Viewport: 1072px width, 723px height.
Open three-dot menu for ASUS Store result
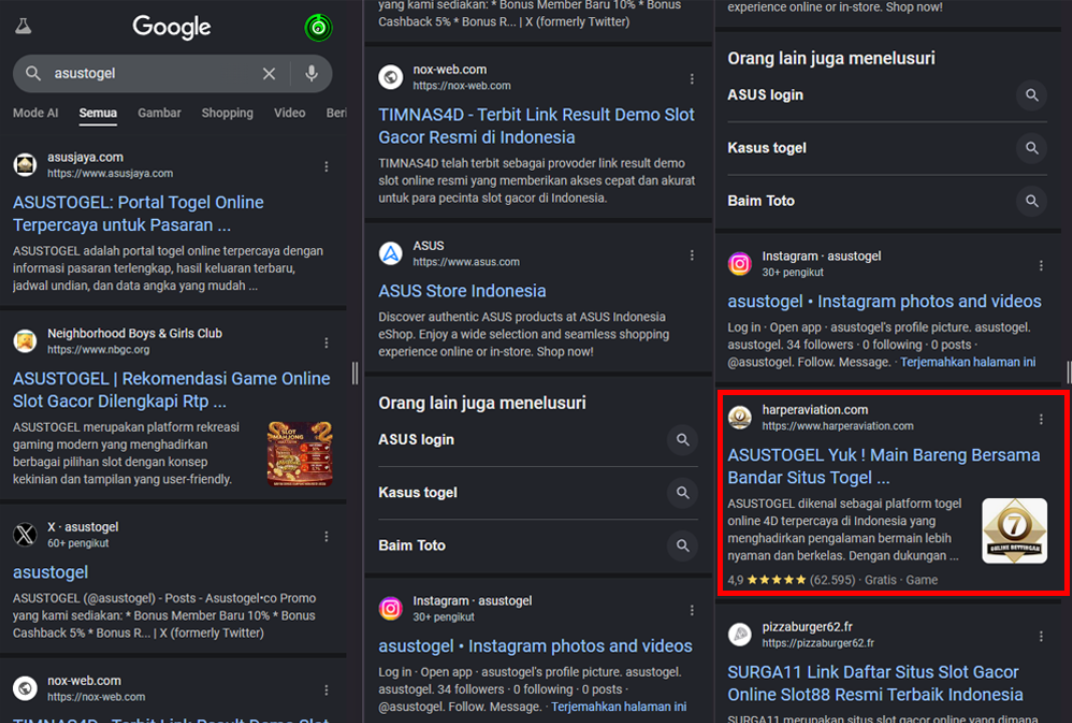click(x=691, y=255)
